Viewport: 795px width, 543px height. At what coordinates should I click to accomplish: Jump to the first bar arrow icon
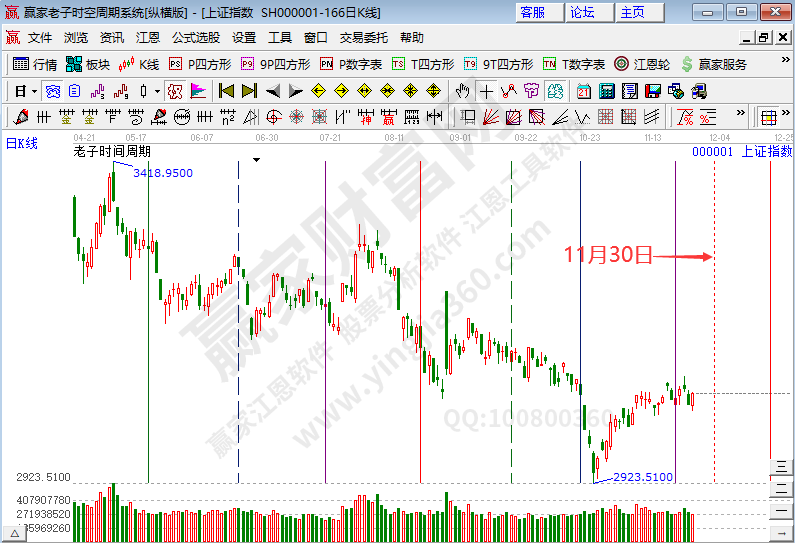pyautogui.click(x=226, y=91)
